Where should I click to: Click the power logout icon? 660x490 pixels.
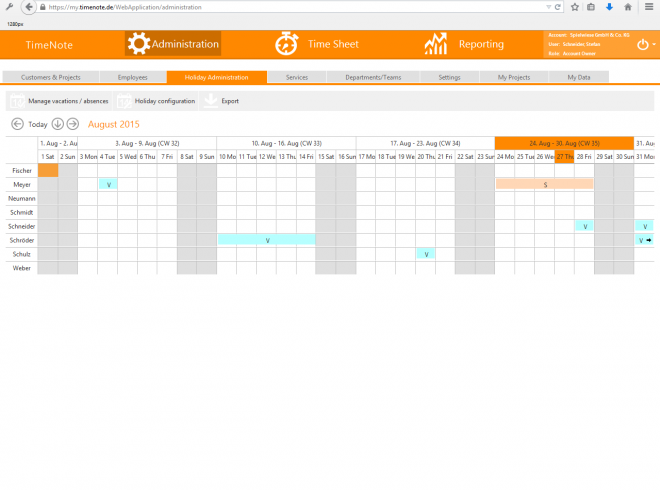(x=641, y=44)
